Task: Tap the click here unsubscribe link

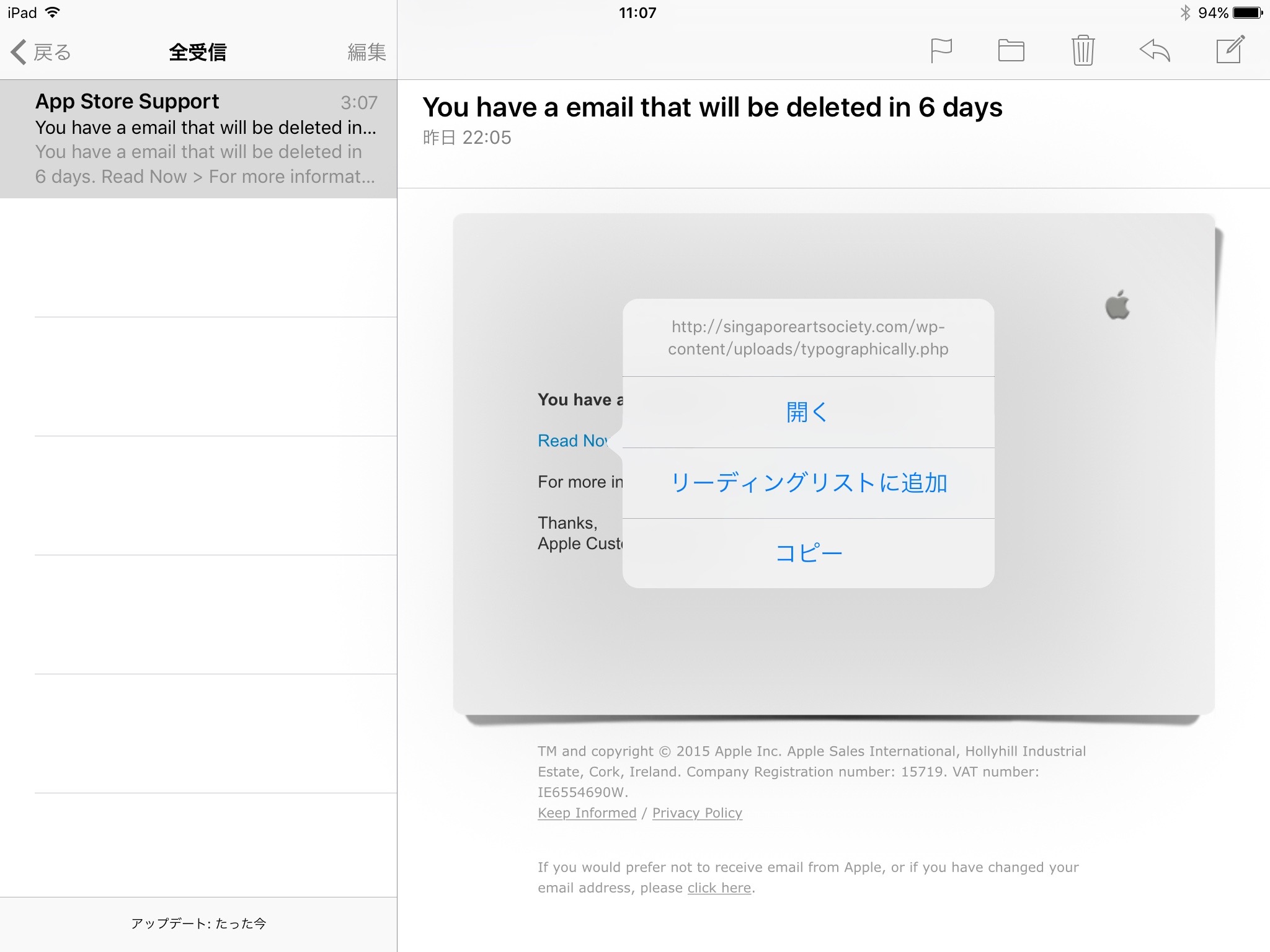Action: (719, 888)
